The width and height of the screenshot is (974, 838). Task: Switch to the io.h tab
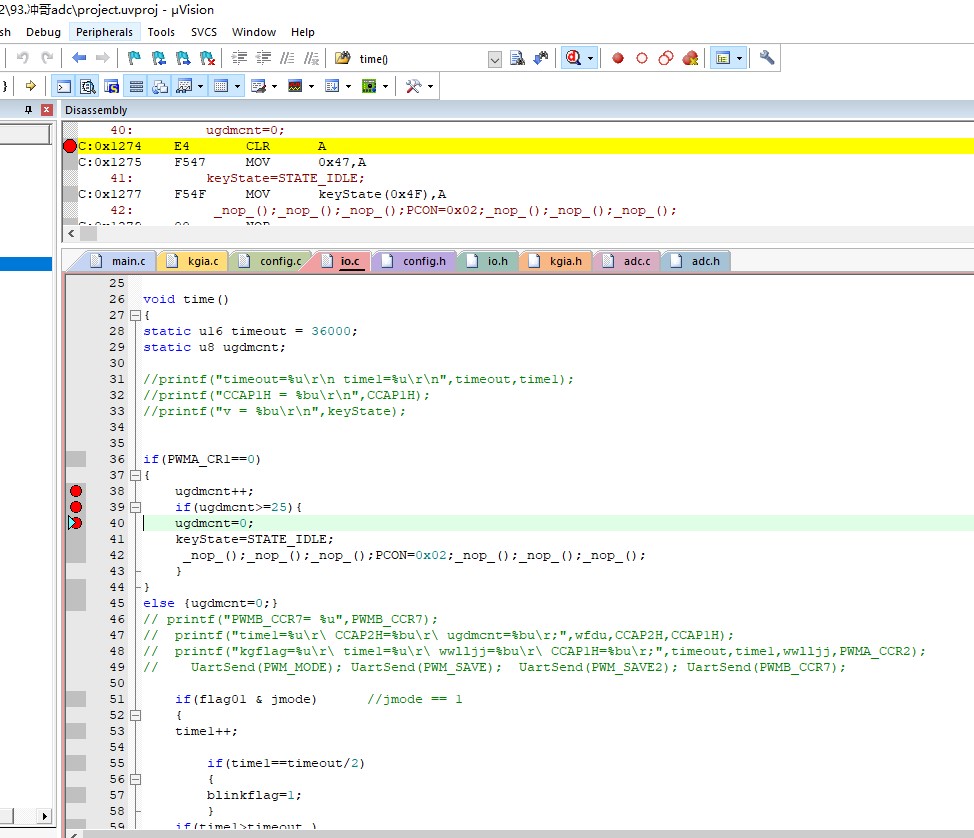point(488,262)
